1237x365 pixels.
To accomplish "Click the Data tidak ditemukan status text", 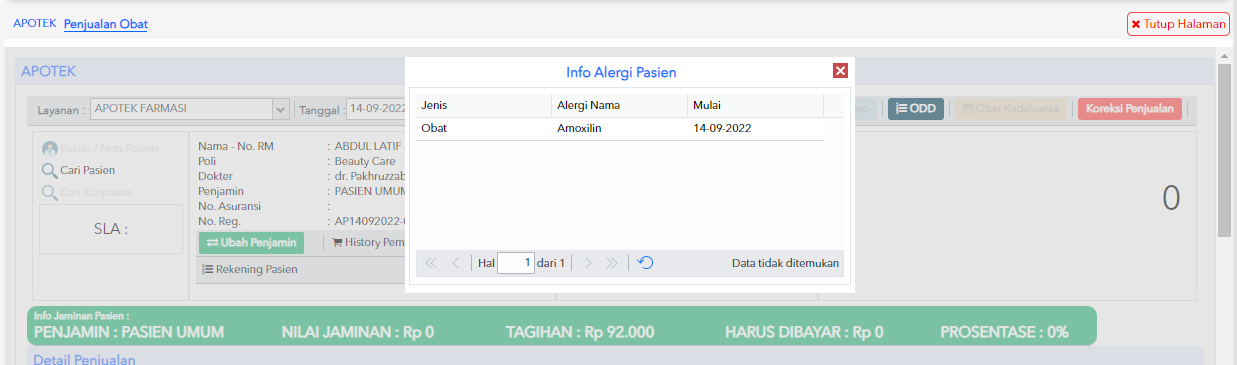I will pyautogui.click(x=786, y=263).
